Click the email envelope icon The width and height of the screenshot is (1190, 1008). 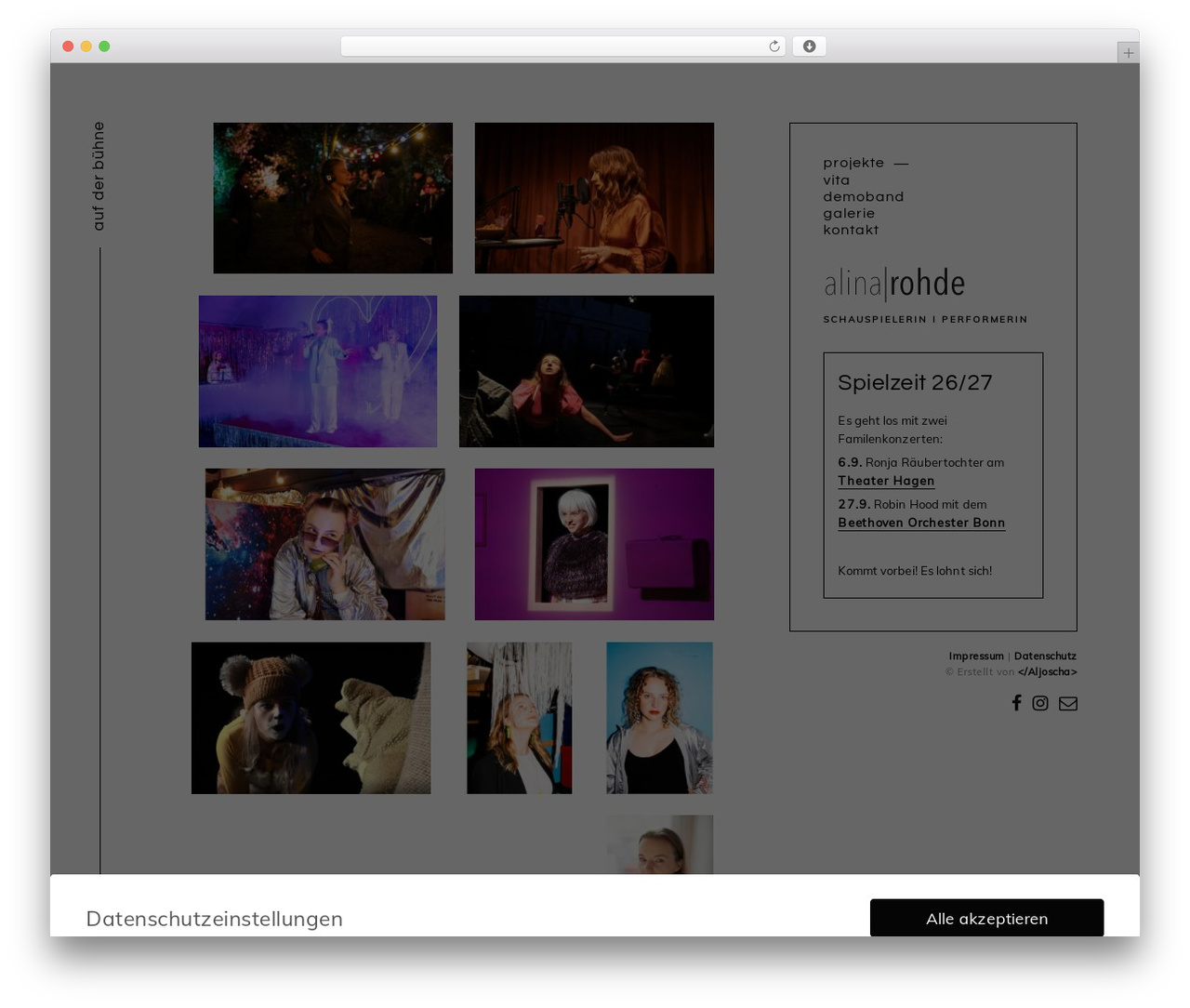pos(1068,703)
